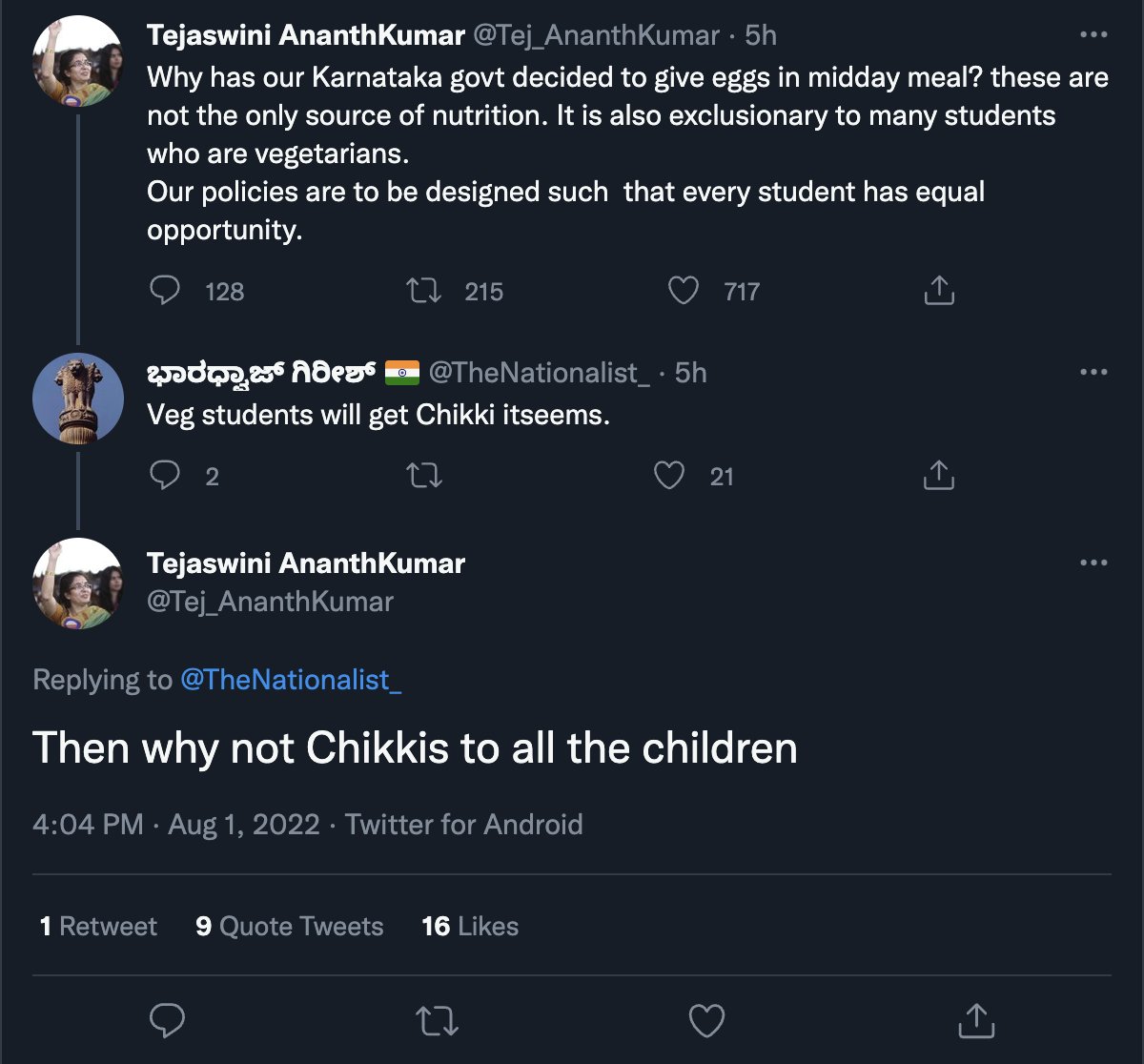Reply to the first tweet about eggs
The image size is (1144, 1064).
166,291
